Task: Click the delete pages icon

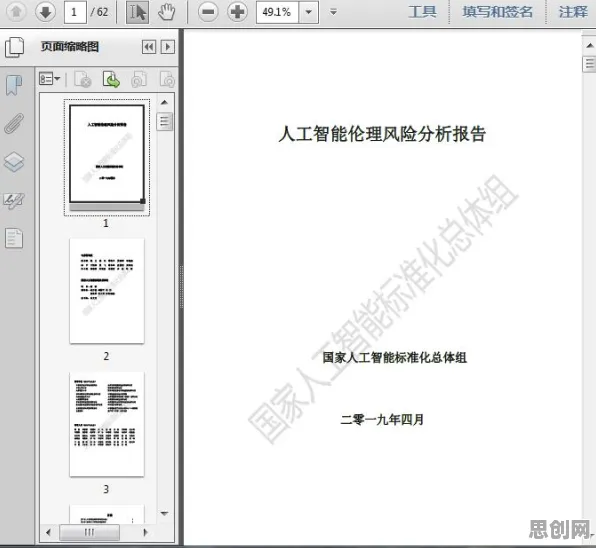Action: pos(83,79)
